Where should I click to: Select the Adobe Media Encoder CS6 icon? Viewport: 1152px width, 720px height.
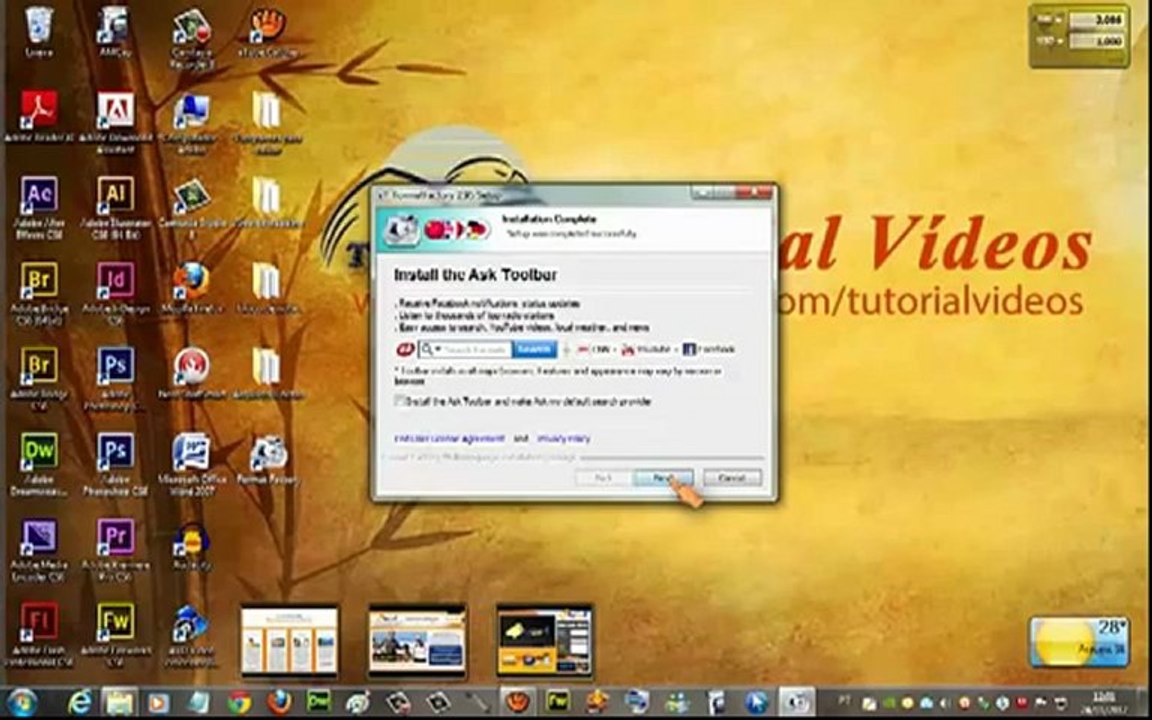(x=39, y=550)
